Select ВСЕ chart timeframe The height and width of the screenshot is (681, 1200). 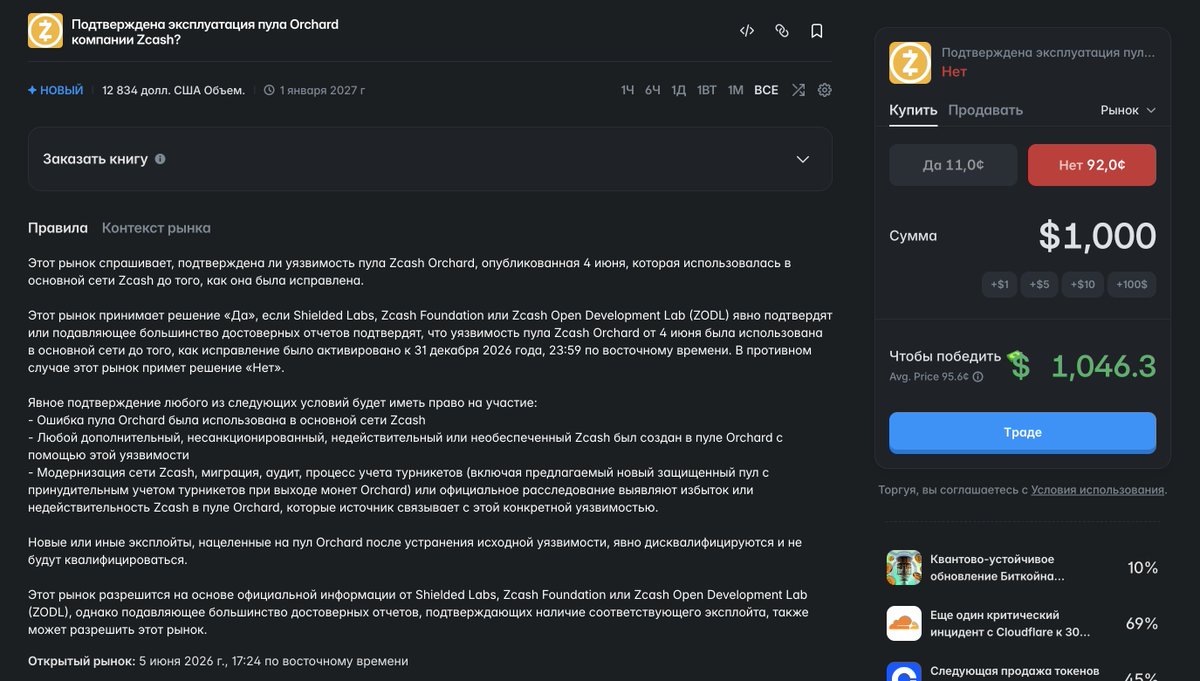[766, 90]
